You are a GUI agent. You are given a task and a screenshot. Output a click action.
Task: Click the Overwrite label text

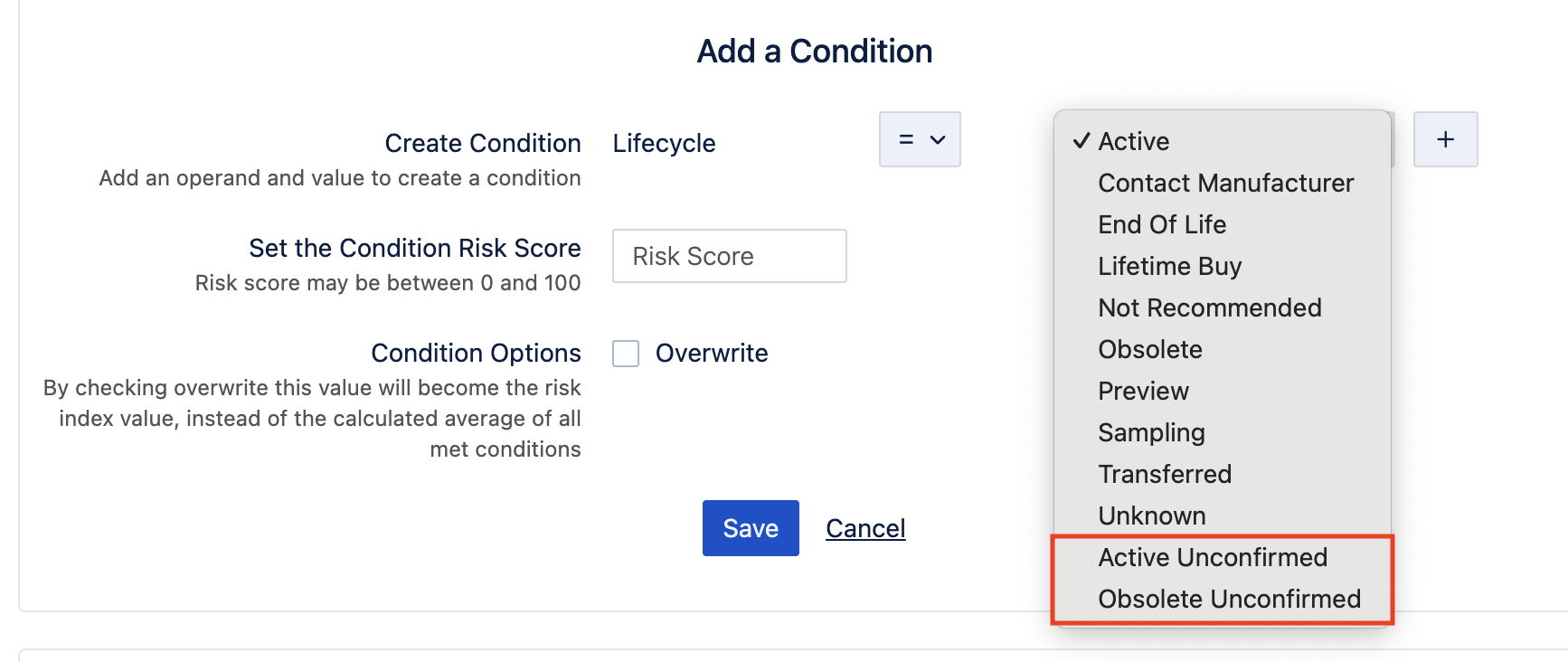point(712,354)
